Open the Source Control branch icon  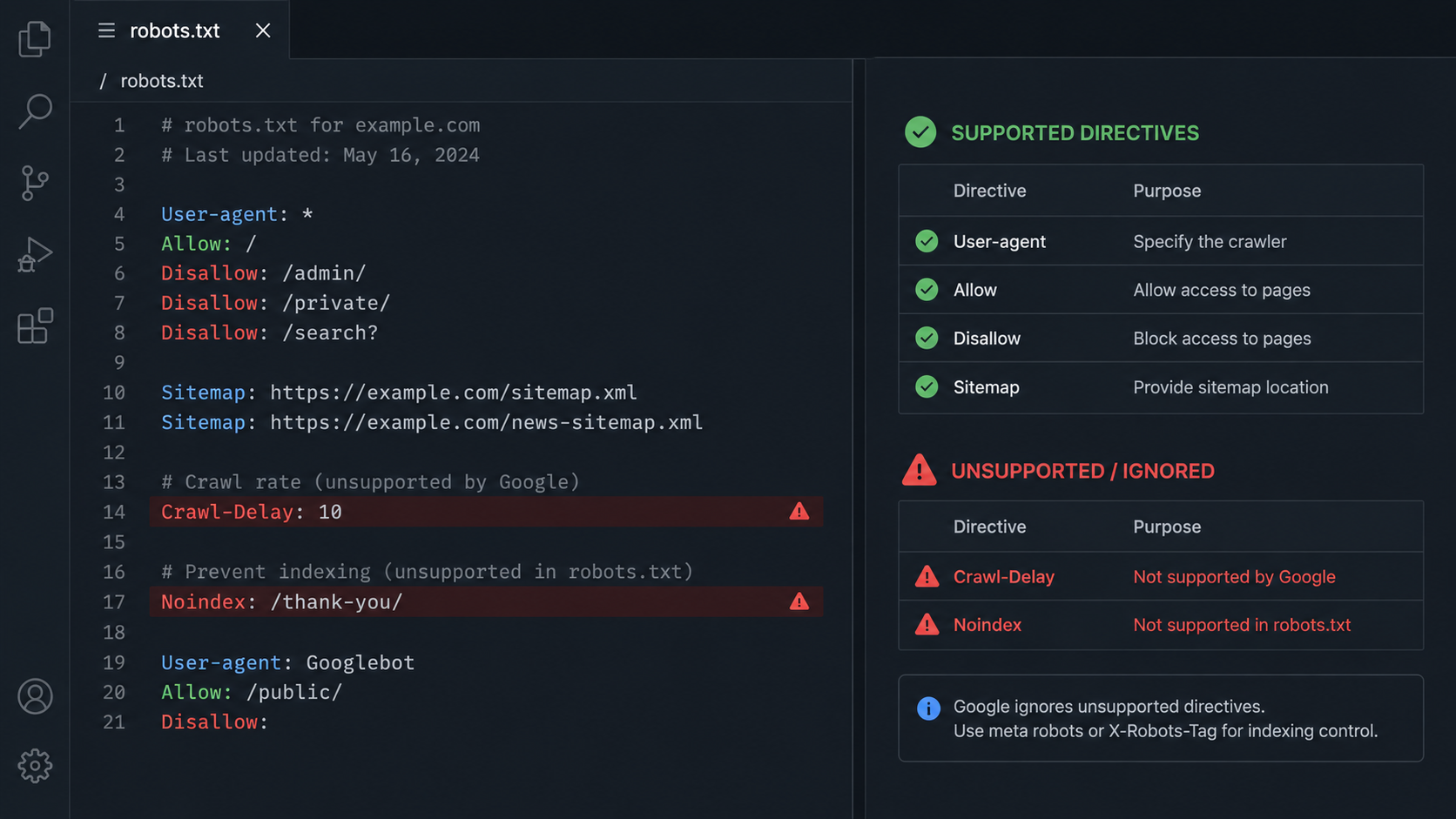(x=35, y=183)
